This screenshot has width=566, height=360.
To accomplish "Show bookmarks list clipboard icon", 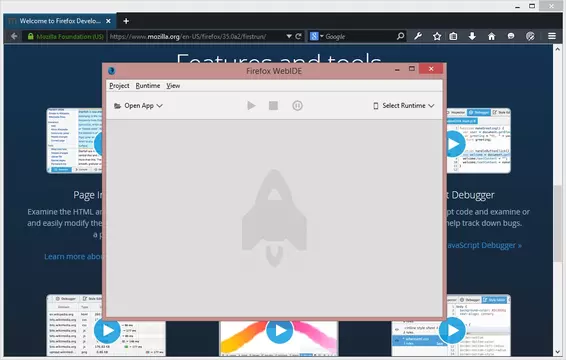I will (x=453, y=36).
